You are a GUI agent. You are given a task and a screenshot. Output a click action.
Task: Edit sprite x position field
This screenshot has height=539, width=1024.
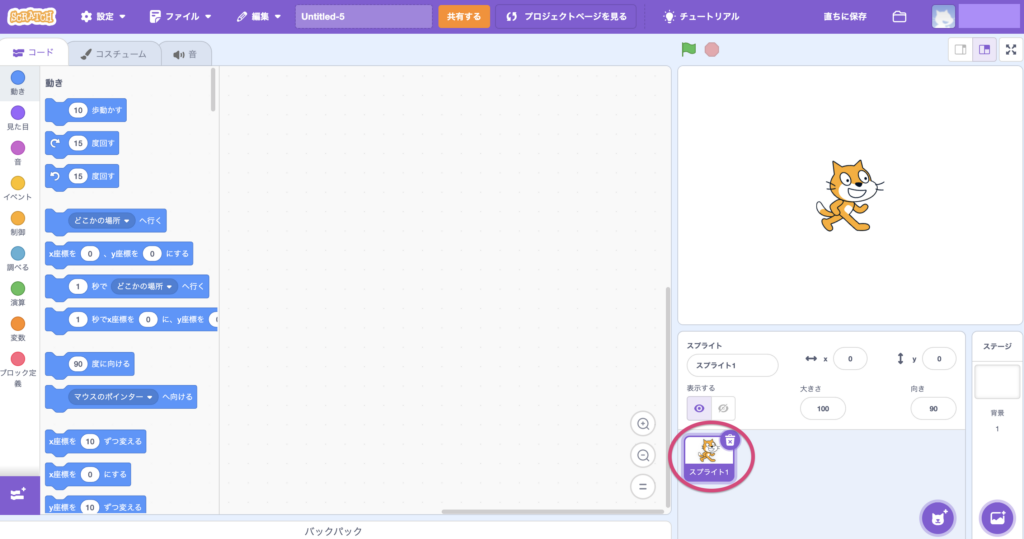pos(850,359)
